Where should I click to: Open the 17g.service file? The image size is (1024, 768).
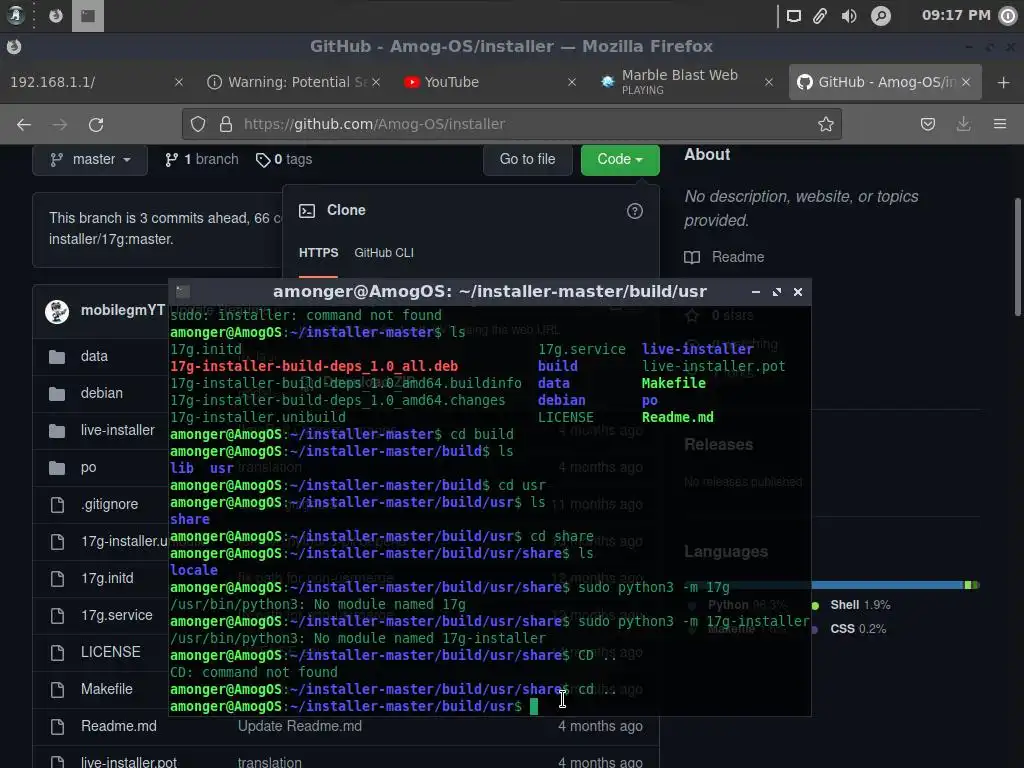point(116,615)
